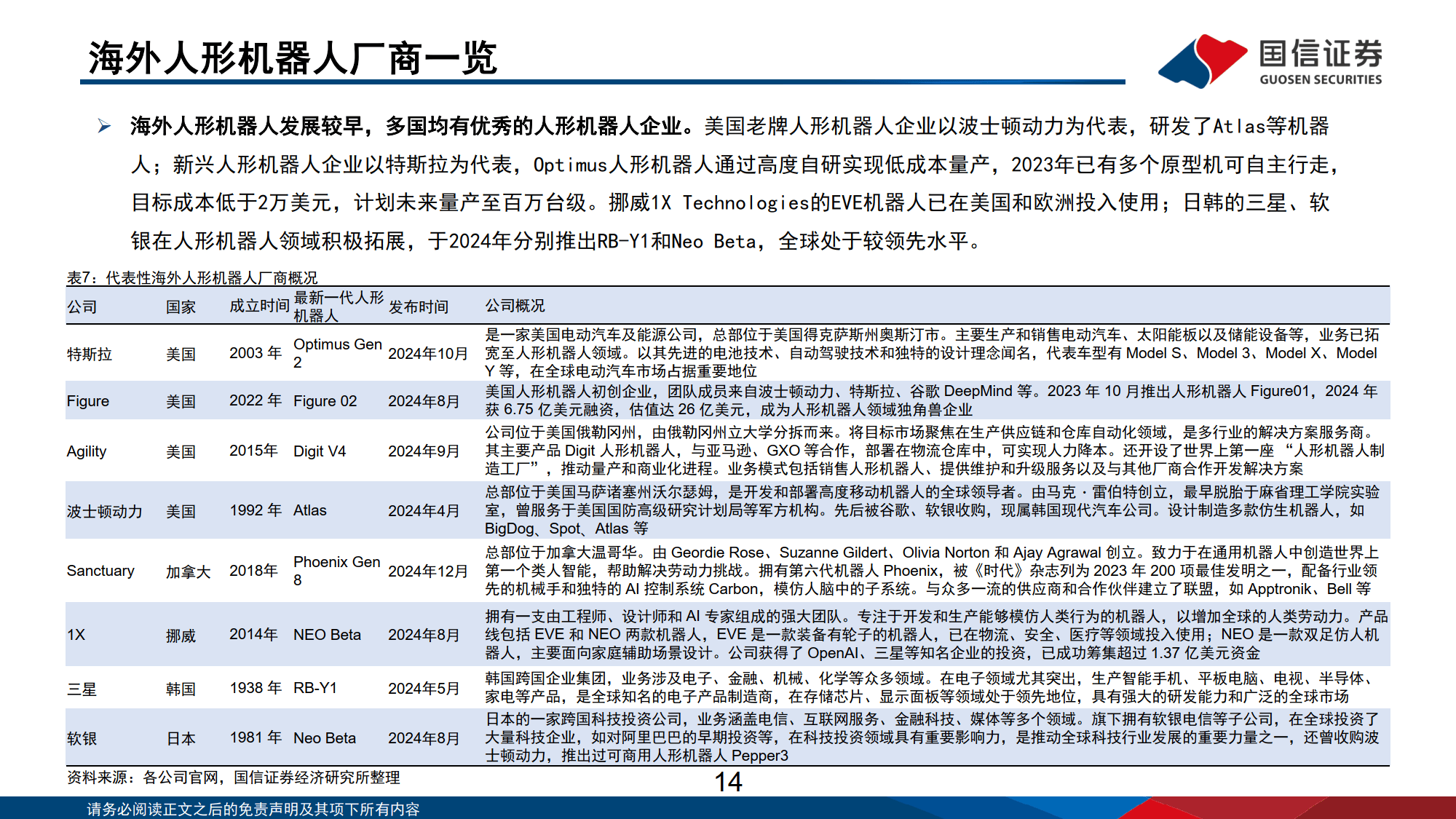Select the 软银 company cell
This screenshot has height=819, width=1456.
(82, 738)
